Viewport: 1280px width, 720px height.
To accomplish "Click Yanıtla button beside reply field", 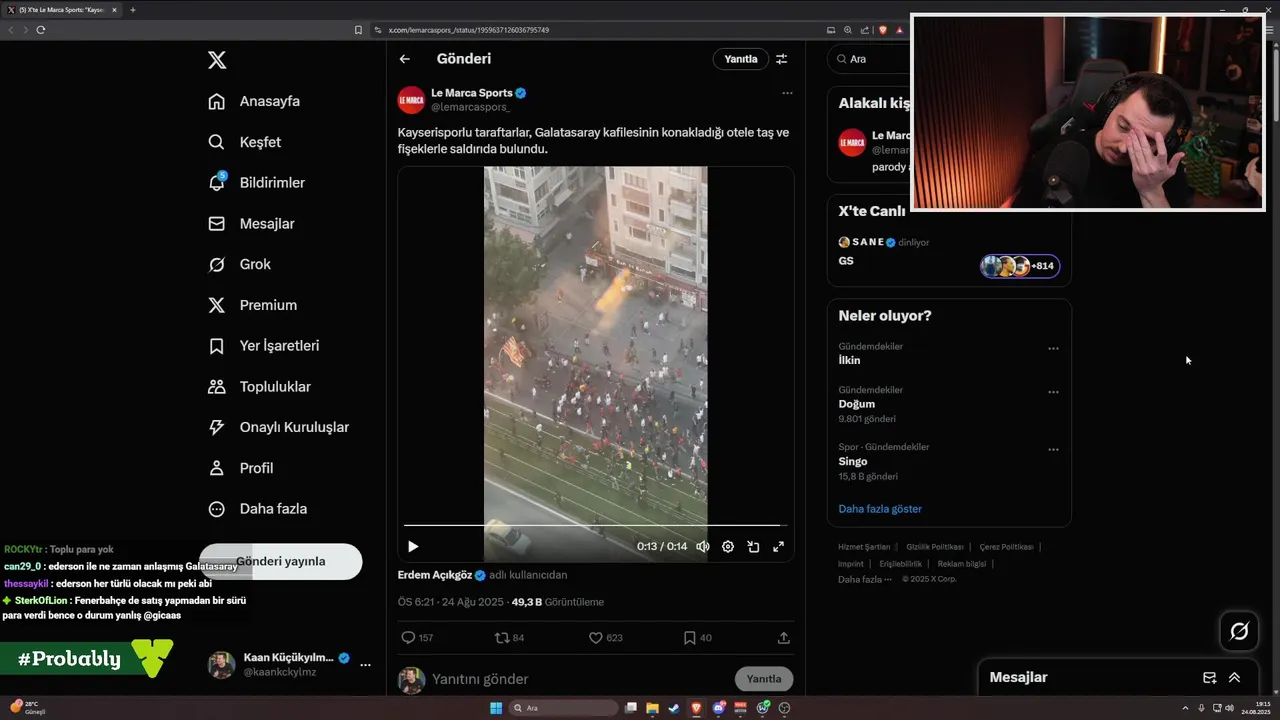I will click(x=764, y=679).
